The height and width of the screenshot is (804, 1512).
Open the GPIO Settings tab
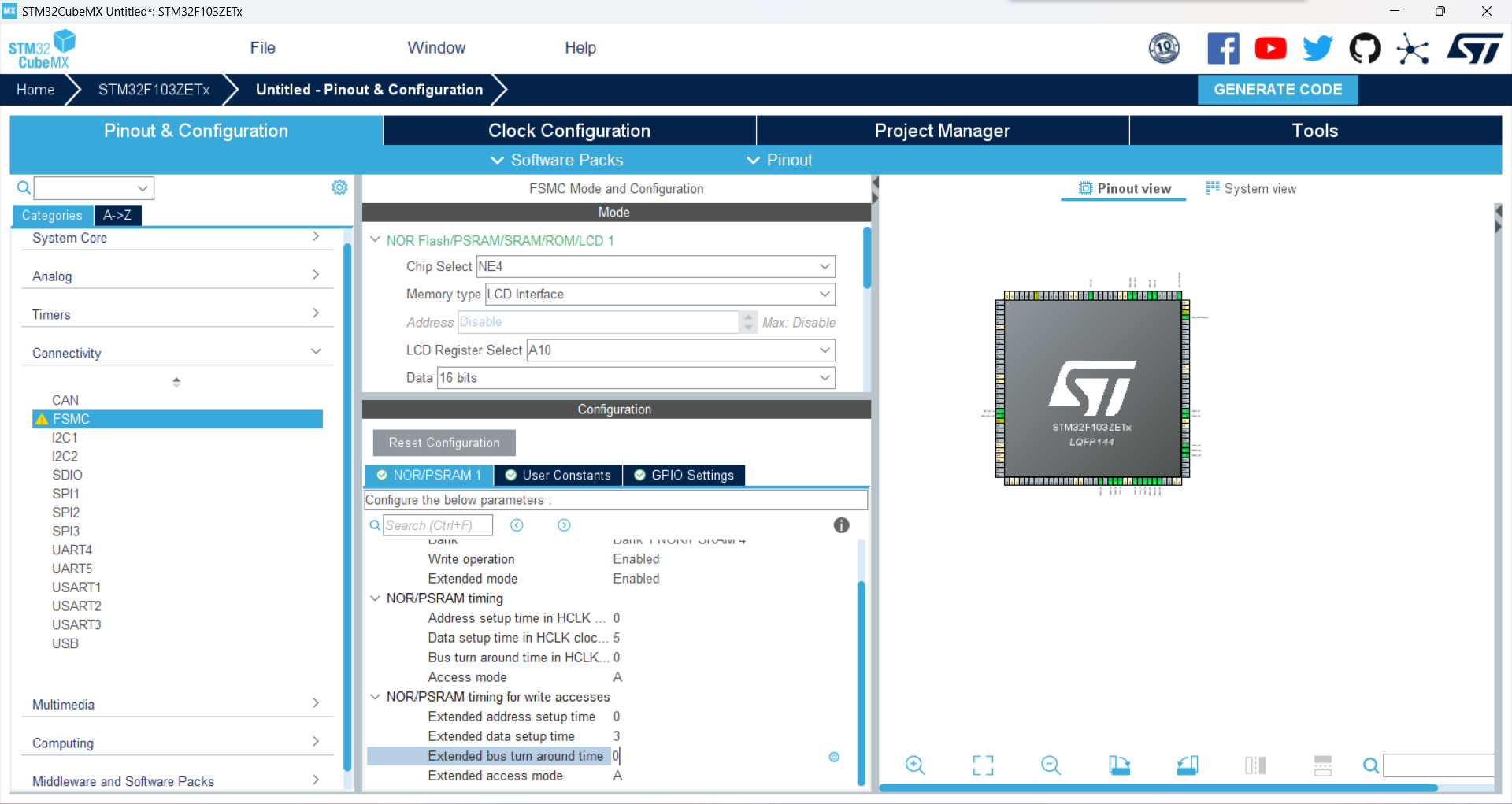pos(684,475)
